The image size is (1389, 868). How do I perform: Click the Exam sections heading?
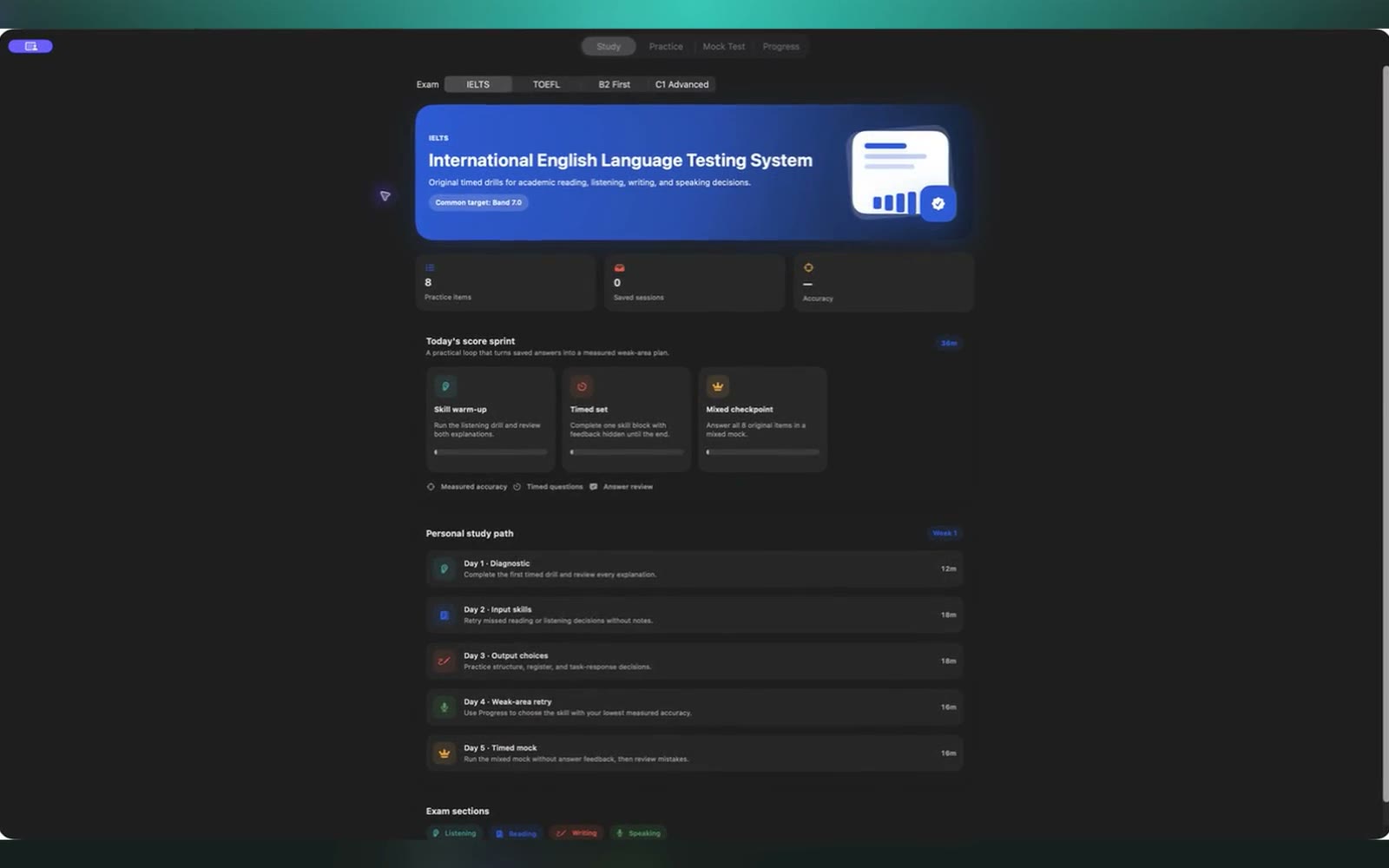(457, 812)
